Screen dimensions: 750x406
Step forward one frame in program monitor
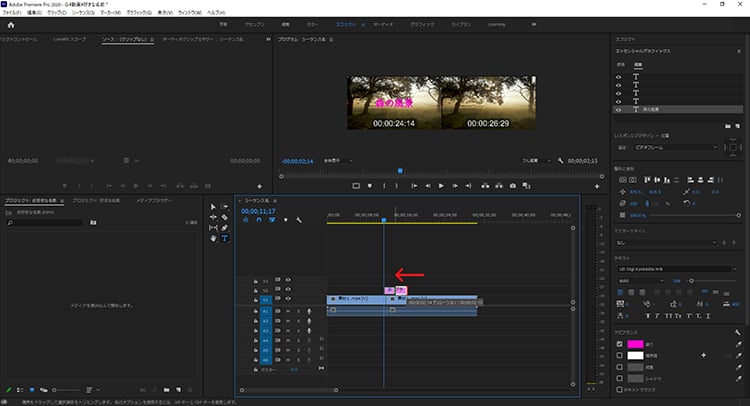click(x=455, y=186)
